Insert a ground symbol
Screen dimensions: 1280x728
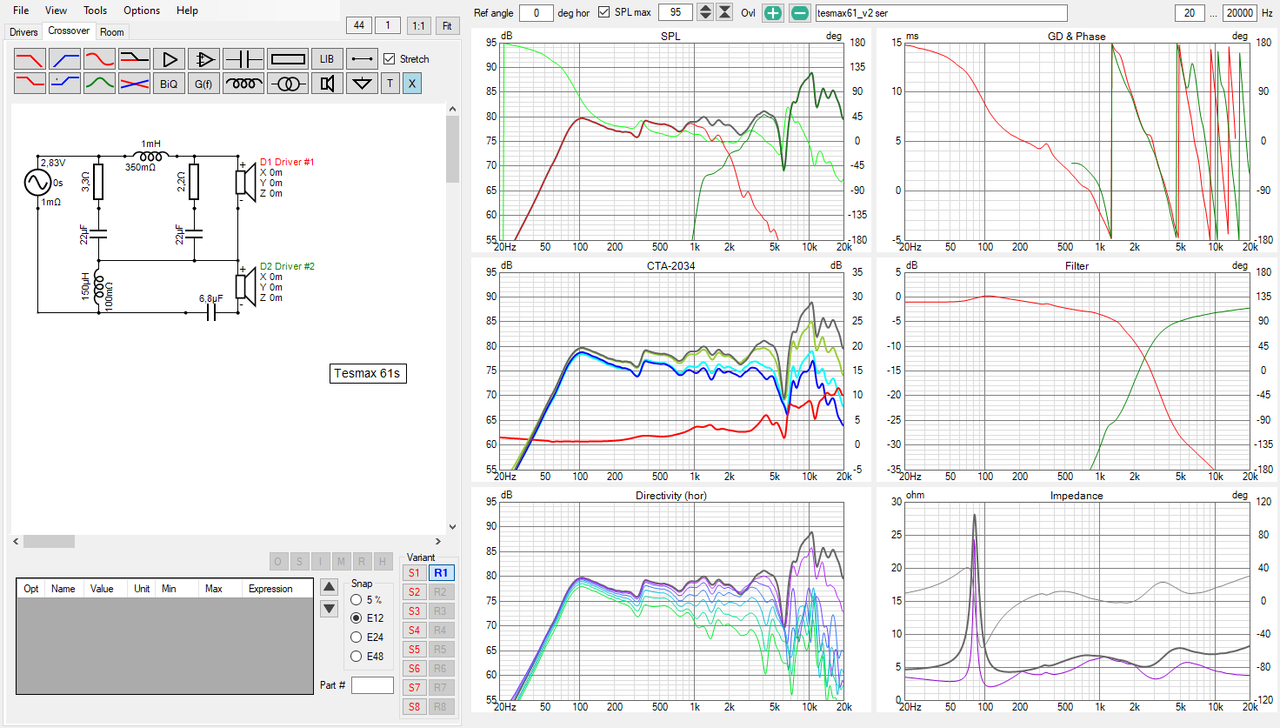[x=361, y=84]
